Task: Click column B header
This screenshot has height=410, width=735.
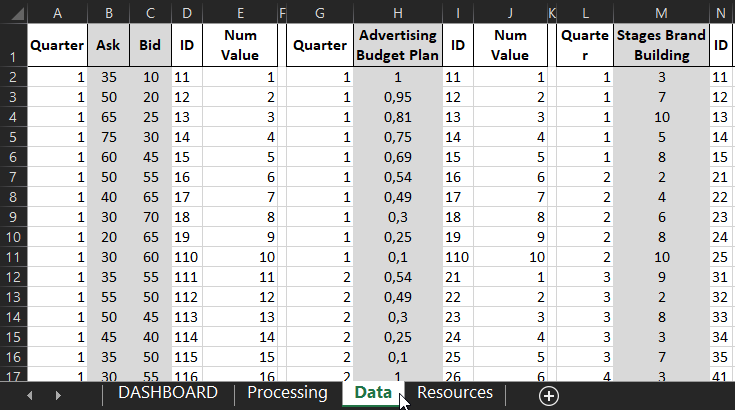Action: pyautogui.click(x=107, y=12)
